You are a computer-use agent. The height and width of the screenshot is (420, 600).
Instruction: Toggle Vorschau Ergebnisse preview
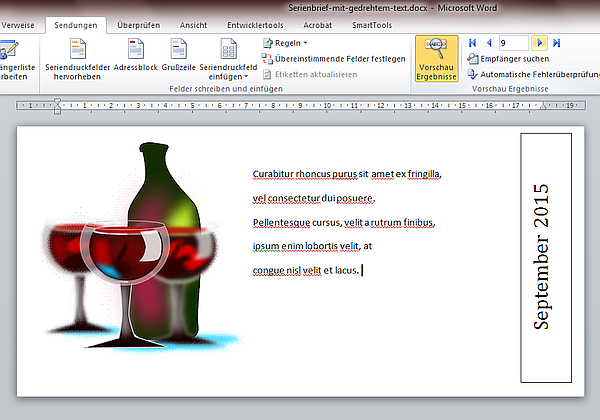(x=436, y=58)
